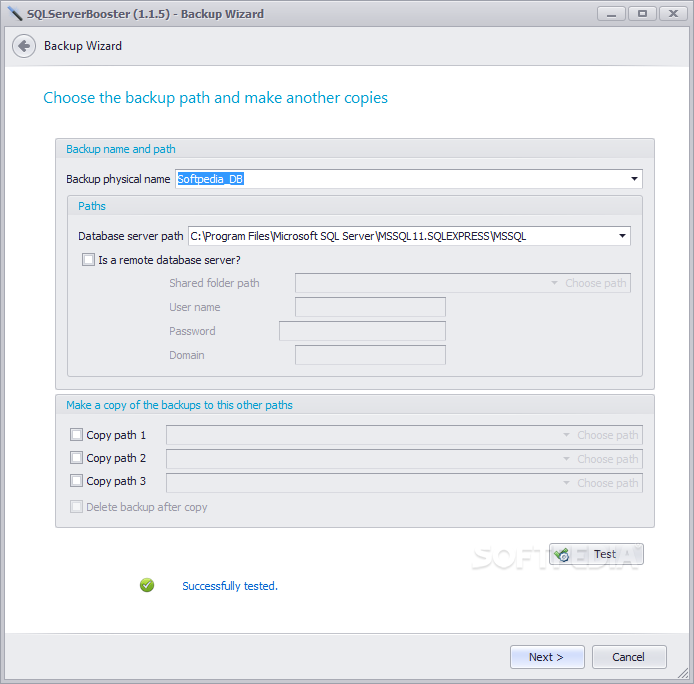Screen dimensions: 694x684
Task: Open the Database server path dropdown arrow
Action: coord(622,236)
